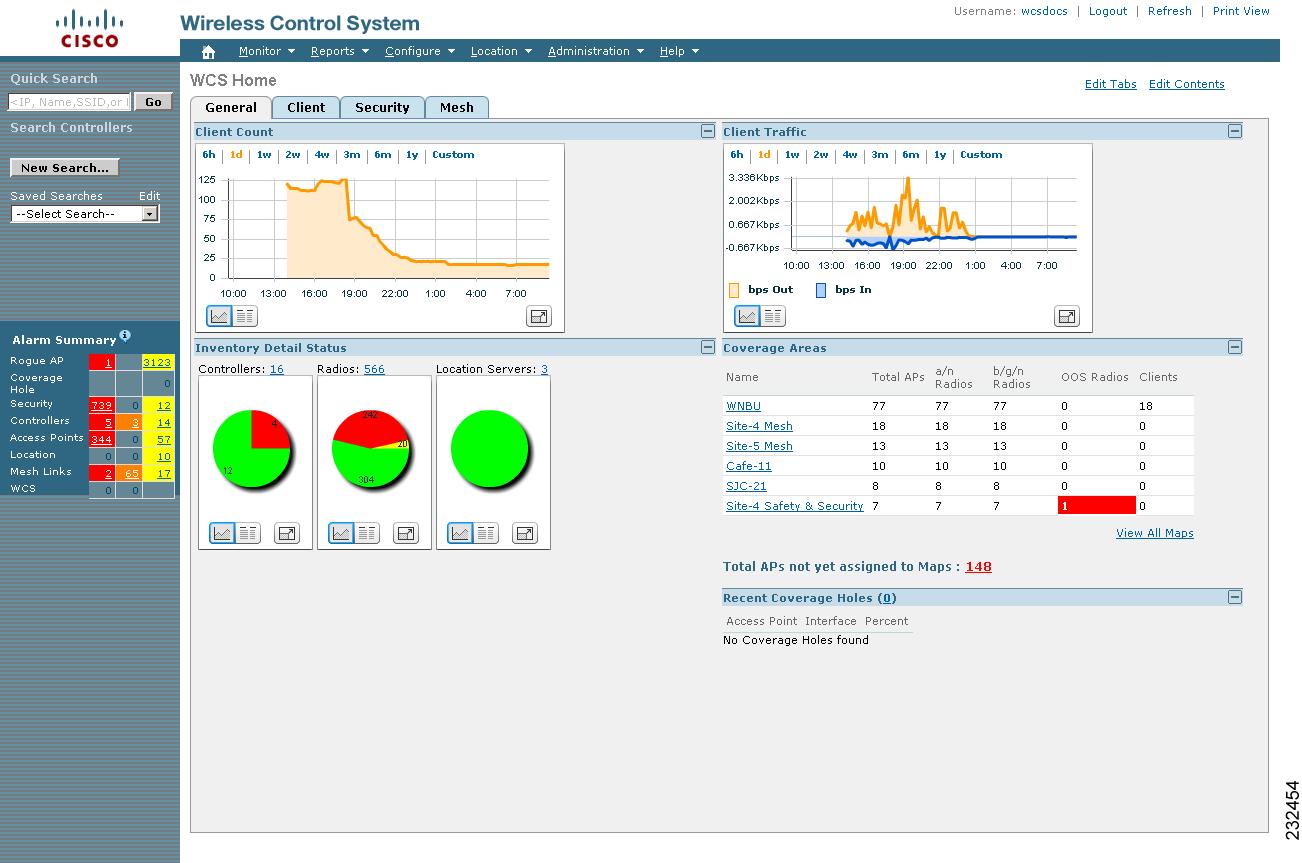Open the Saved Searches dropdown

coord(85,214)
